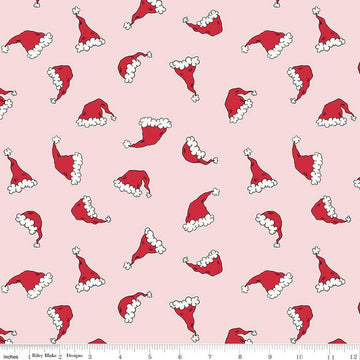Click the 'Riley Blake' text on the ruler
The image size is (360, 360).
pyautogui.click(x=44, y=356)
